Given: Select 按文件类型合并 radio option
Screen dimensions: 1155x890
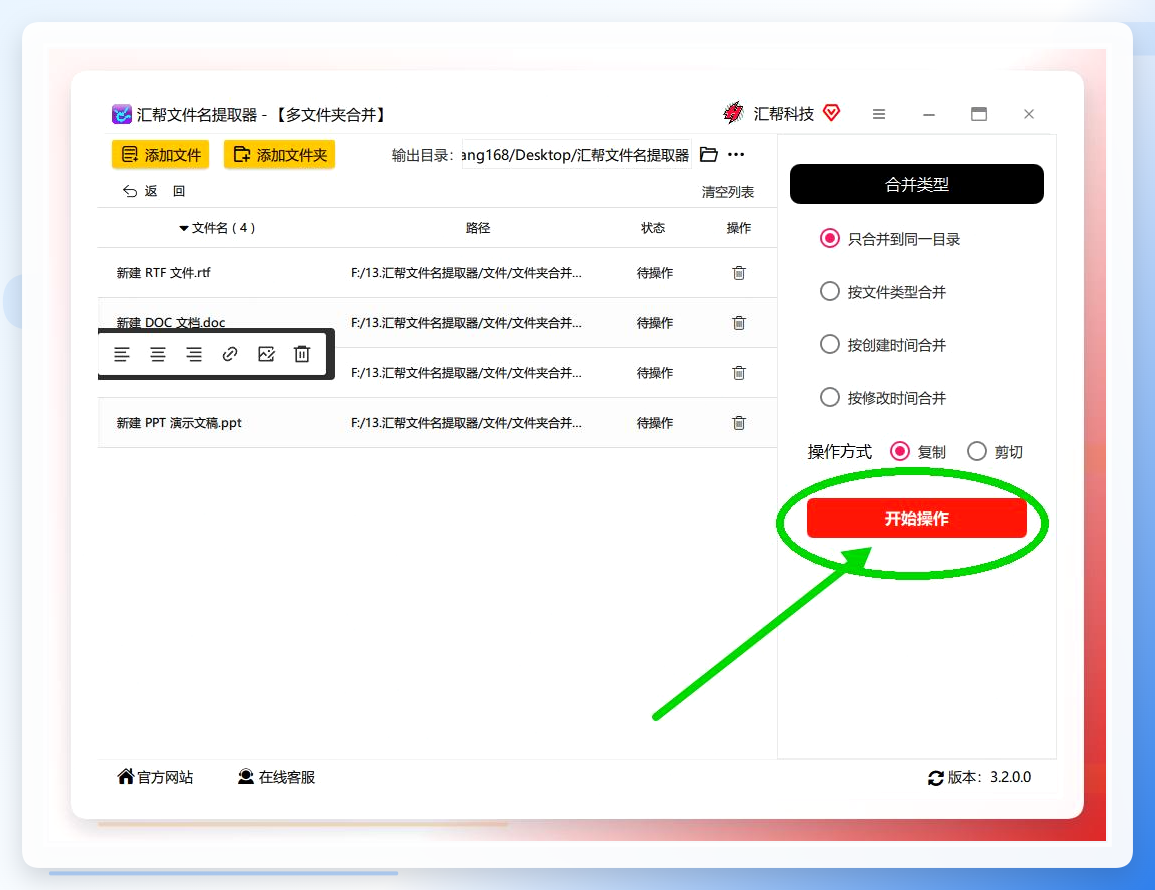Looking at the screenshot, I should pyautogui.click(x=829, y=292).
